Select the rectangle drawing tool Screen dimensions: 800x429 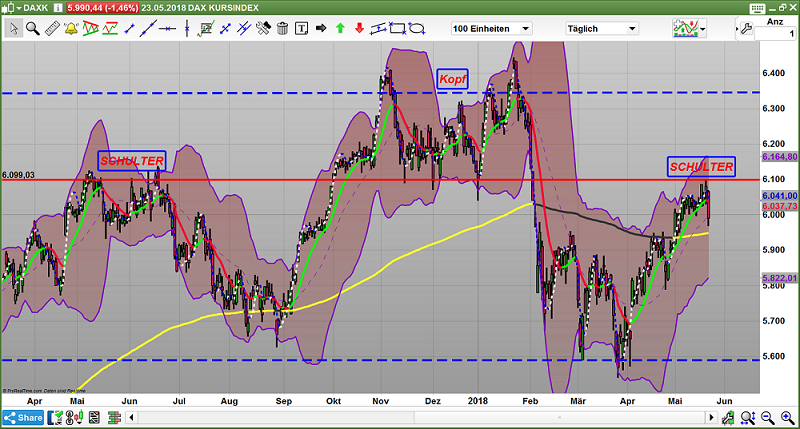(397, 29)
